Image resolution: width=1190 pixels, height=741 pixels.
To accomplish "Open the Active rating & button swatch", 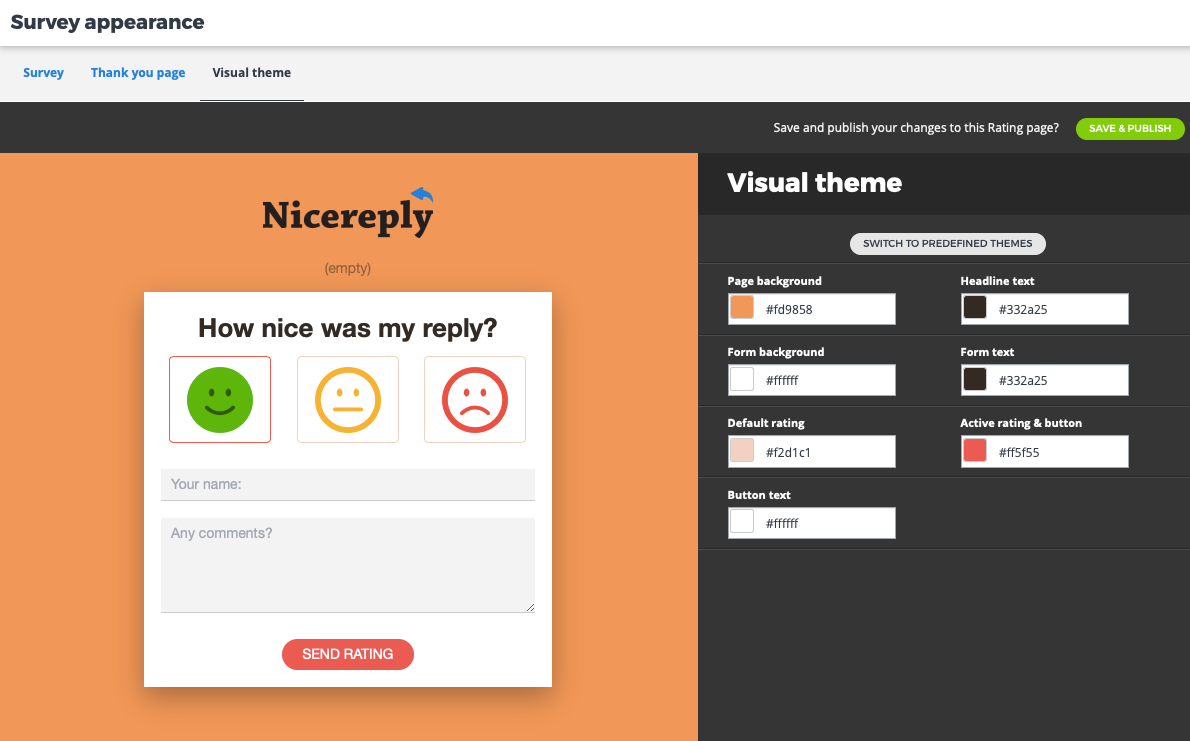I will click(x=975, y=450).
